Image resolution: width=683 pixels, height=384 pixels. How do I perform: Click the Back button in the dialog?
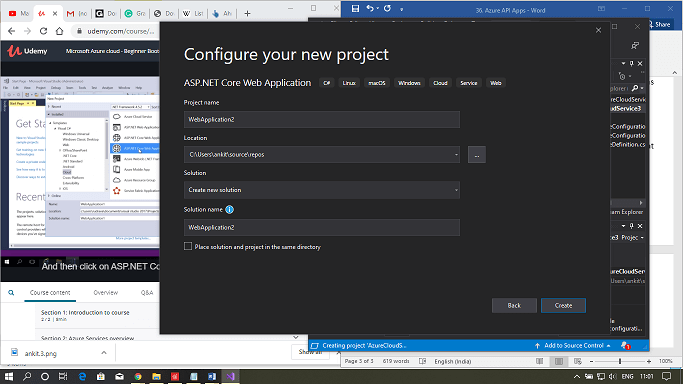514,306
